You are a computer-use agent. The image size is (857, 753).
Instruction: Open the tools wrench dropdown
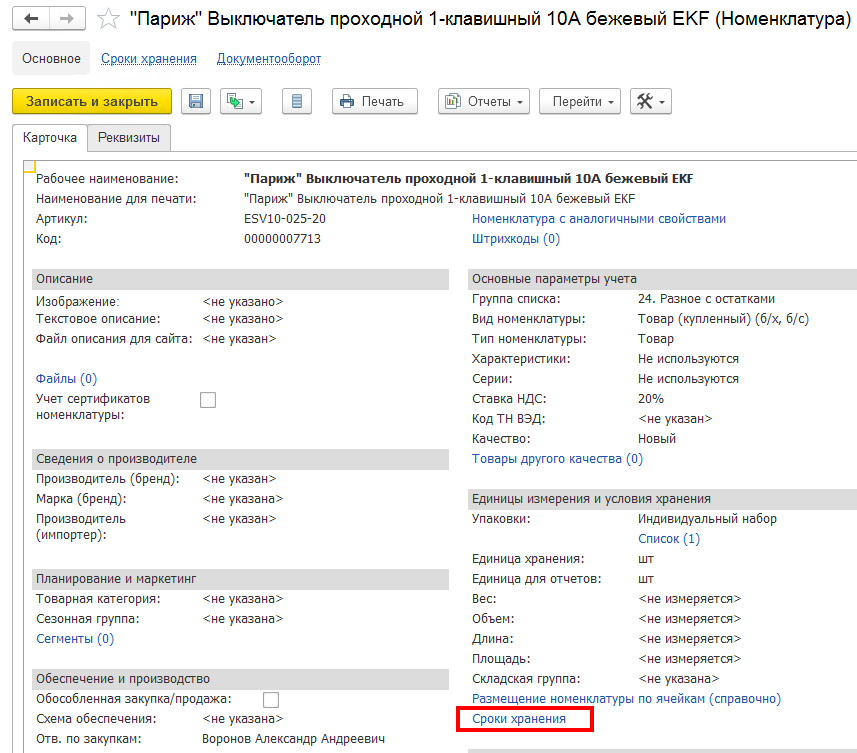click(x=650, y=101)
